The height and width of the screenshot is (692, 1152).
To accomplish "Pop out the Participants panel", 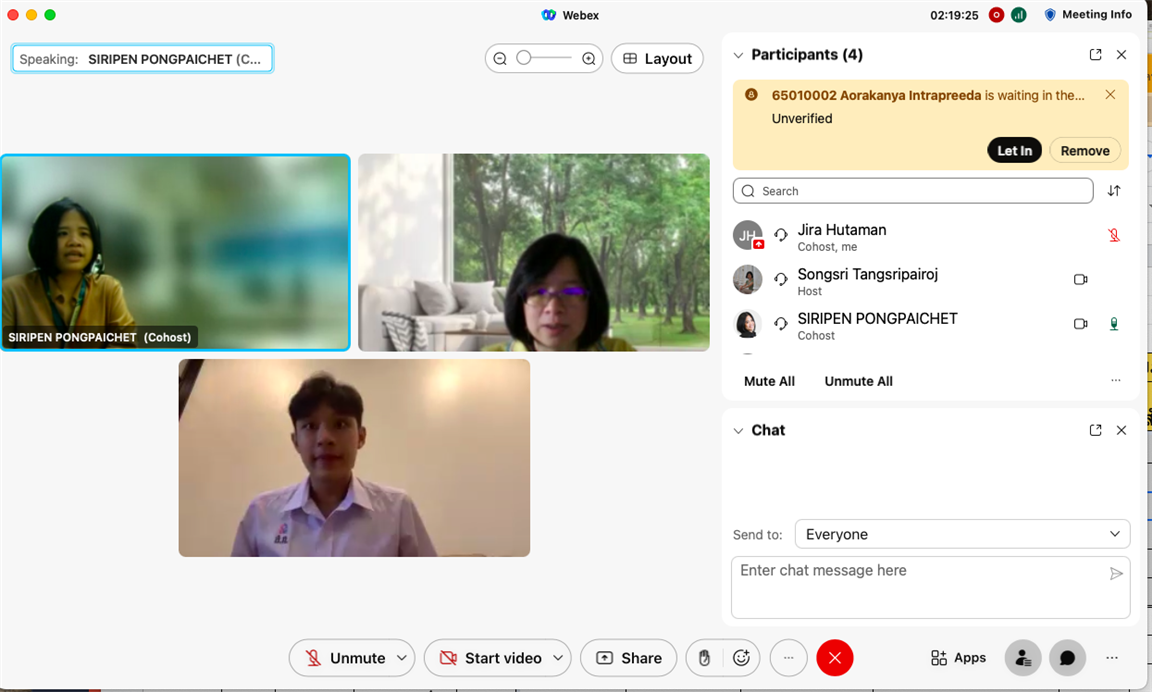I will tap(1095, 55).
